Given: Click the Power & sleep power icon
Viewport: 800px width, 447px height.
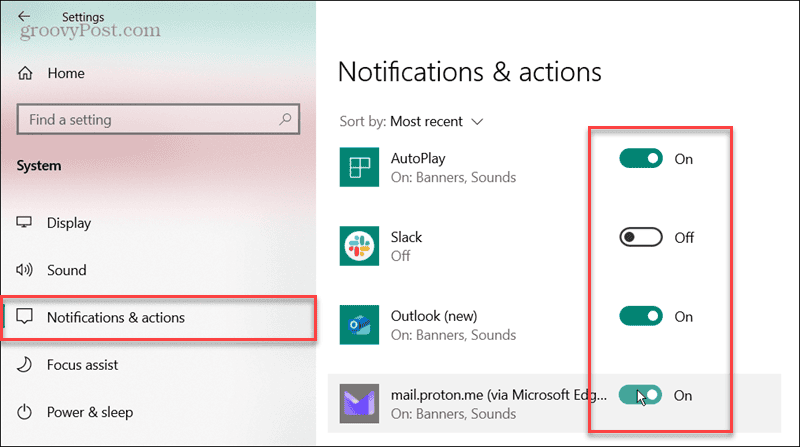Looking at the screenshot, I should pos(24,412).
